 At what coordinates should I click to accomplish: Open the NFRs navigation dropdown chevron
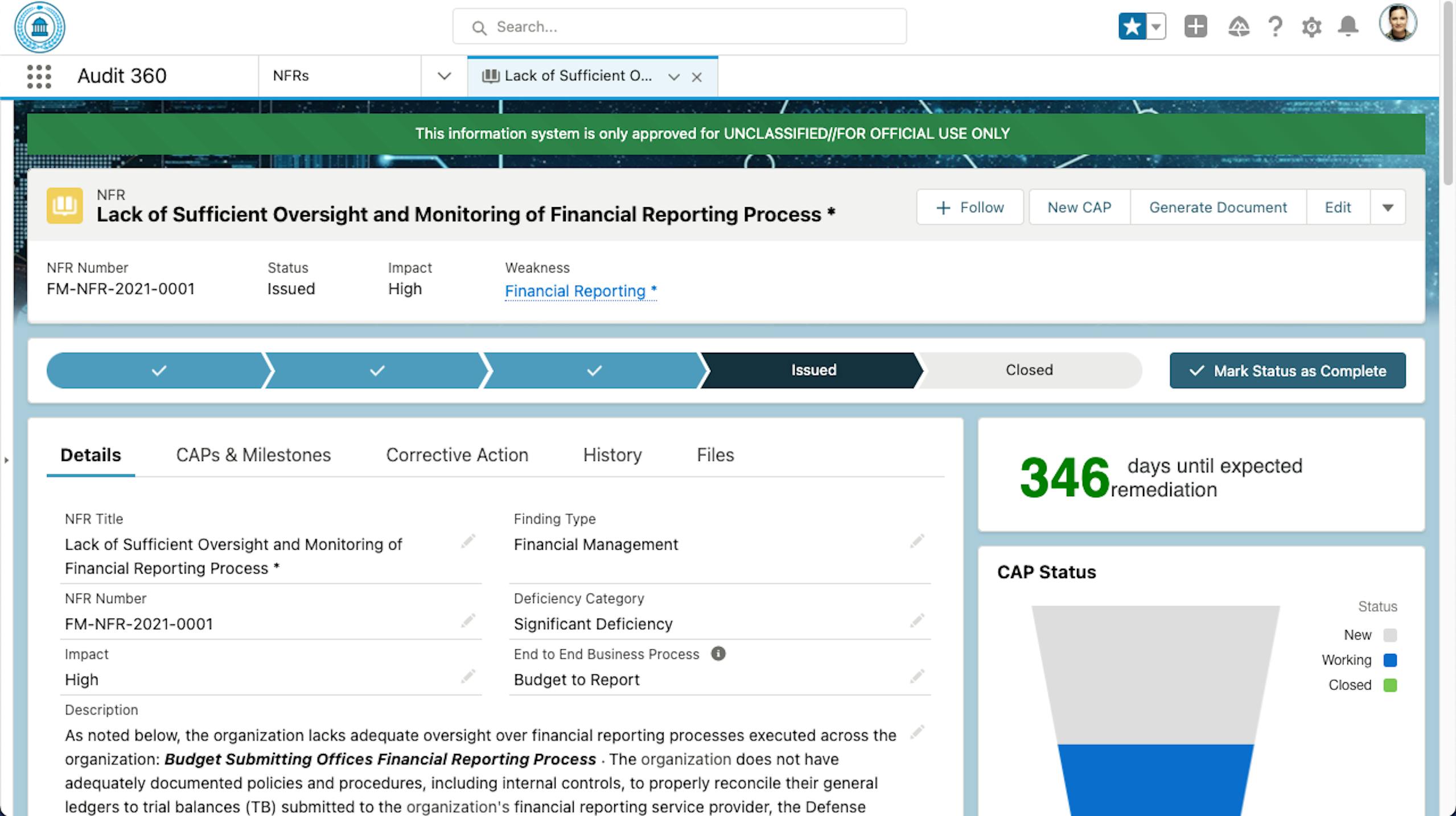coord(444,76)
